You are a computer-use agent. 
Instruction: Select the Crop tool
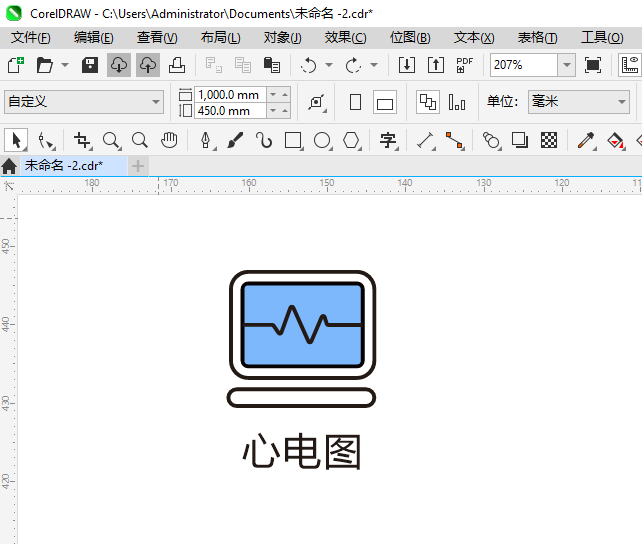82,140
